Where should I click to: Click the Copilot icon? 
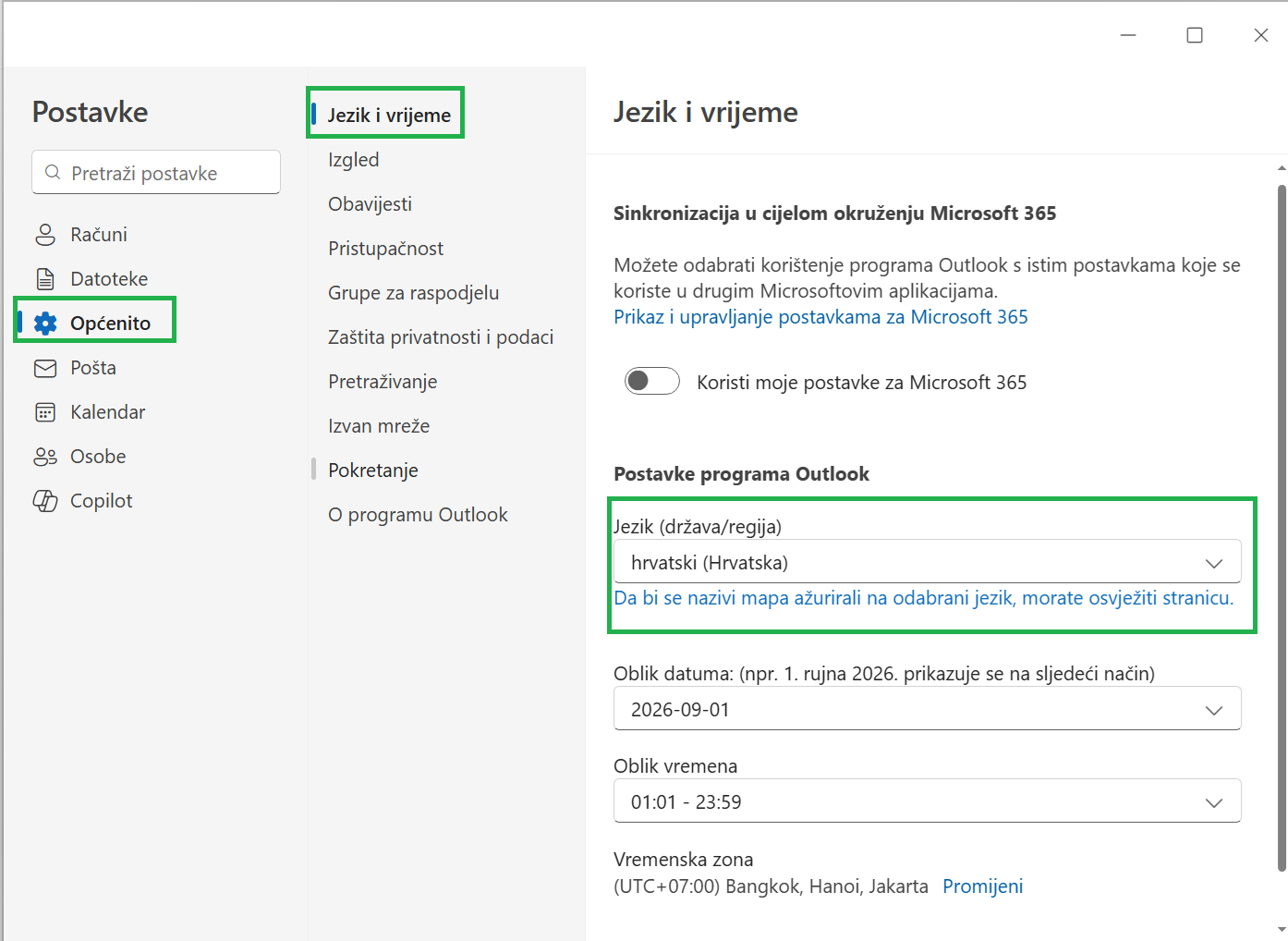click(45, 501)
